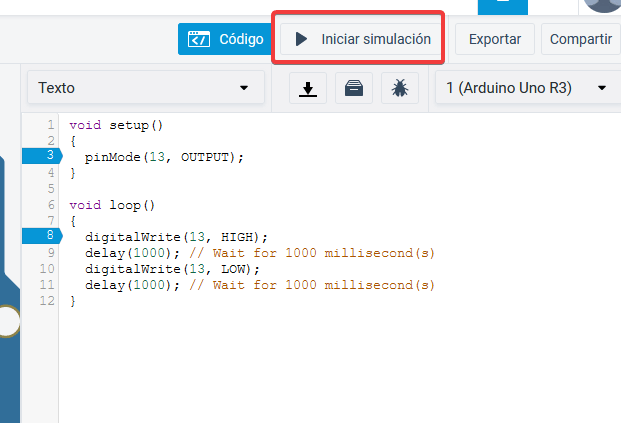Click the Compartir button
Viewport: 621px width, 423px height.
pos(581,39)
